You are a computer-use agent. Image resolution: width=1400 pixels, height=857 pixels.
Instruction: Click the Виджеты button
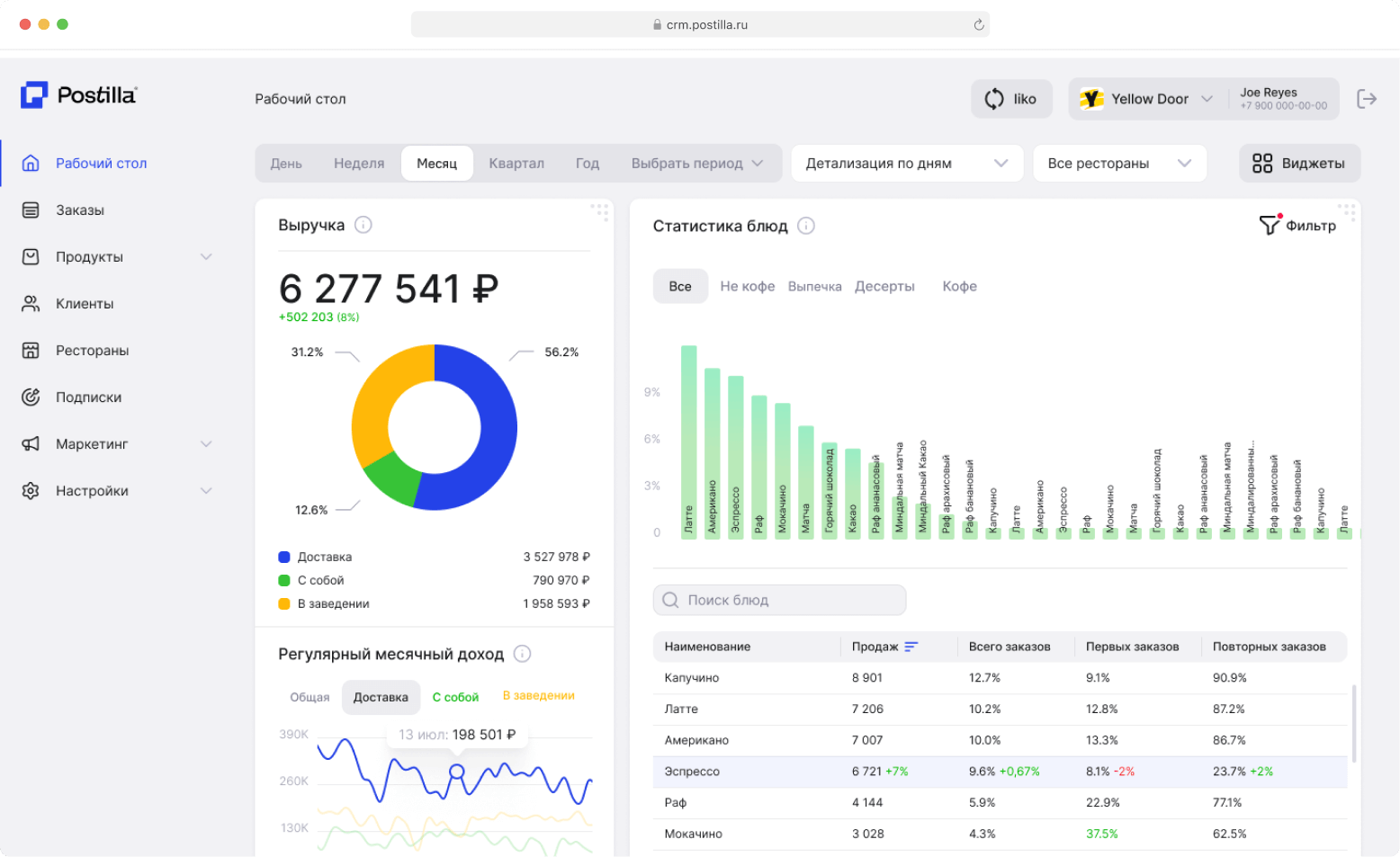1299,164
